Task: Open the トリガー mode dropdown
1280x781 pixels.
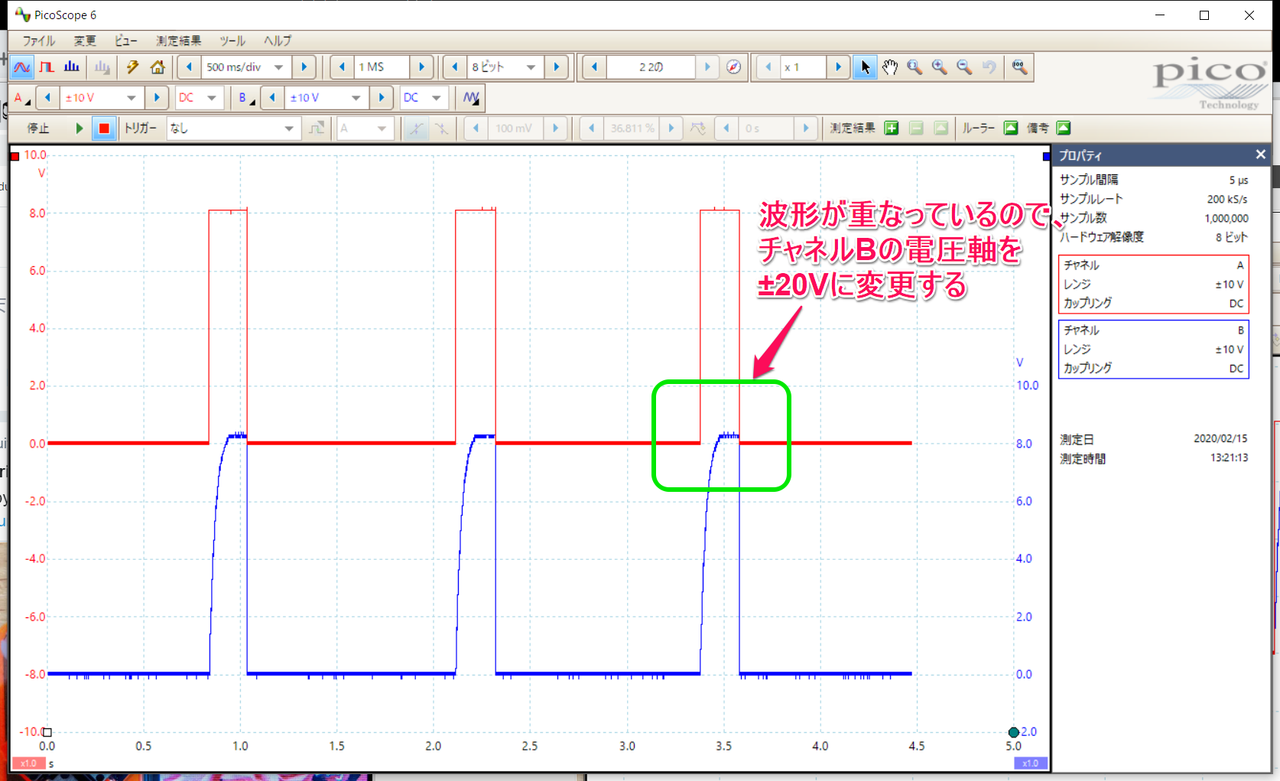Action: point(290,128)
